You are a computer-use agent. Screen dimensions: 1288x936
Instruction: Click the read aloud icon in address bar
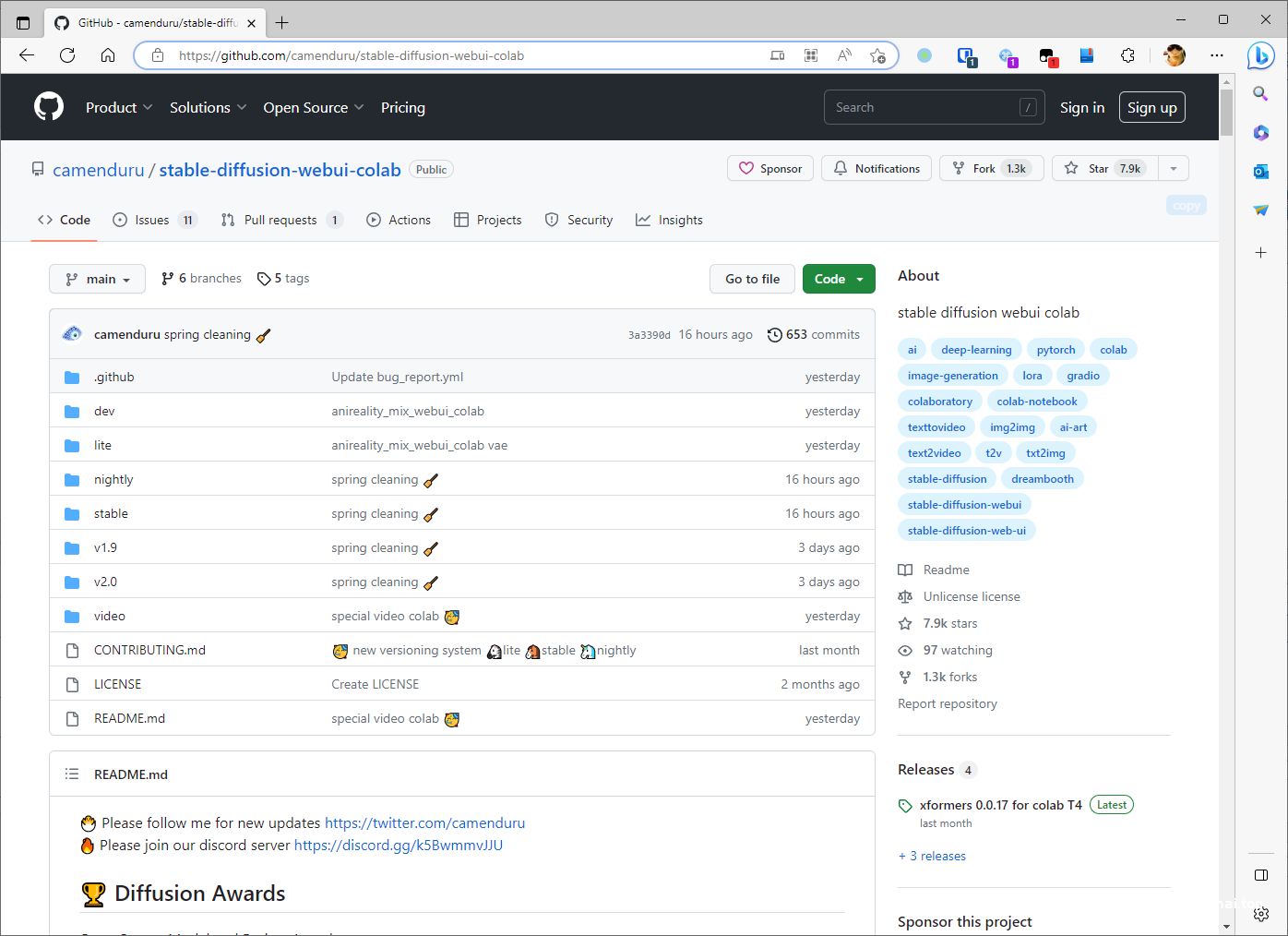(844, 55)
